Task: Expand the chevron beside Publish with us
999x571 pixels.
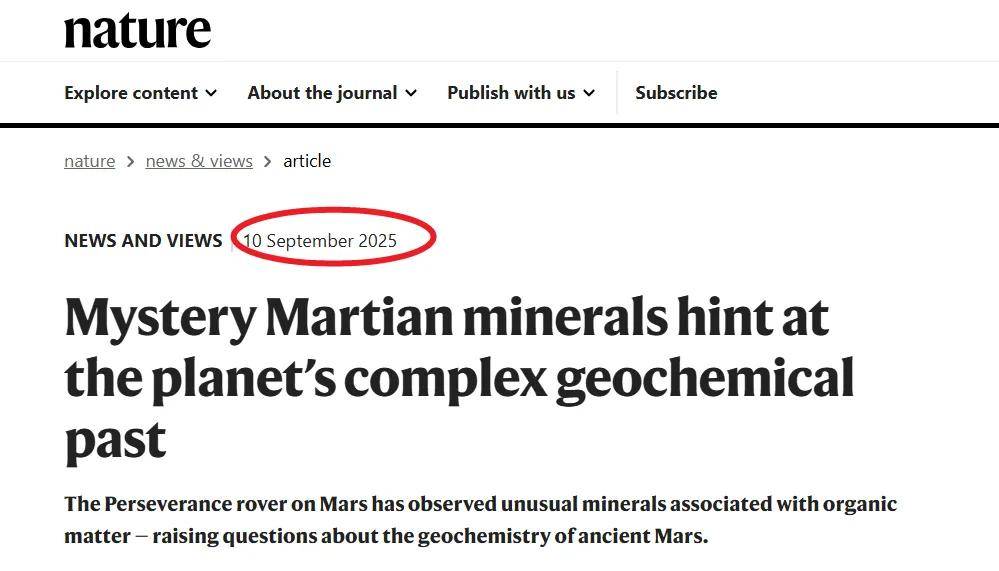Action: [x=589, y=93]
